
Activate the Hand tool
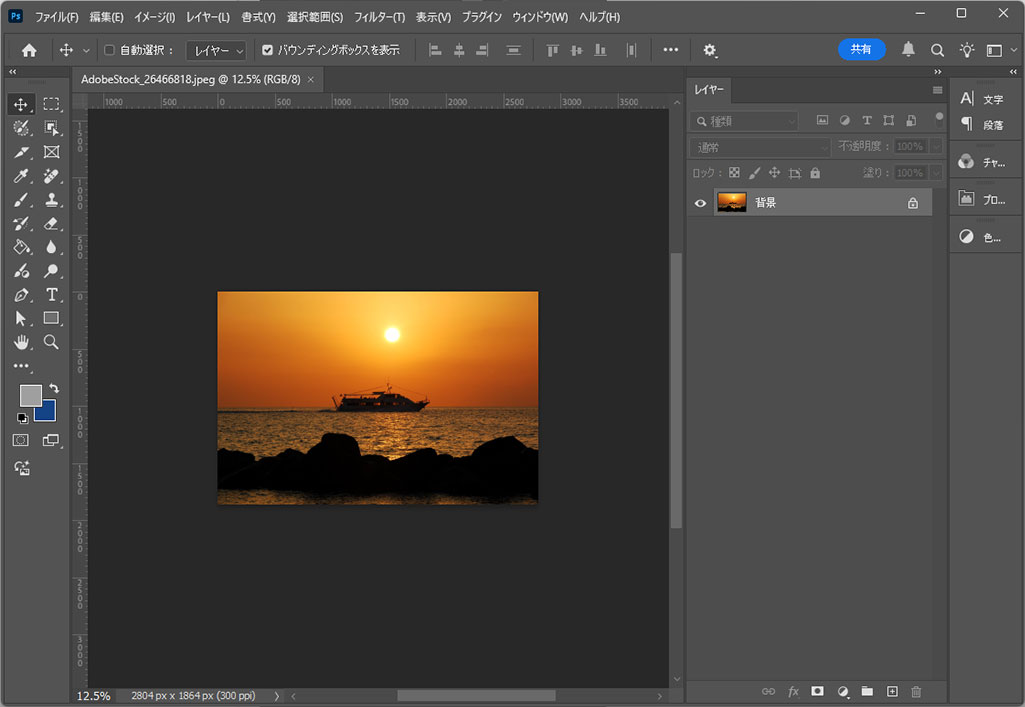[x=21, y=342]
